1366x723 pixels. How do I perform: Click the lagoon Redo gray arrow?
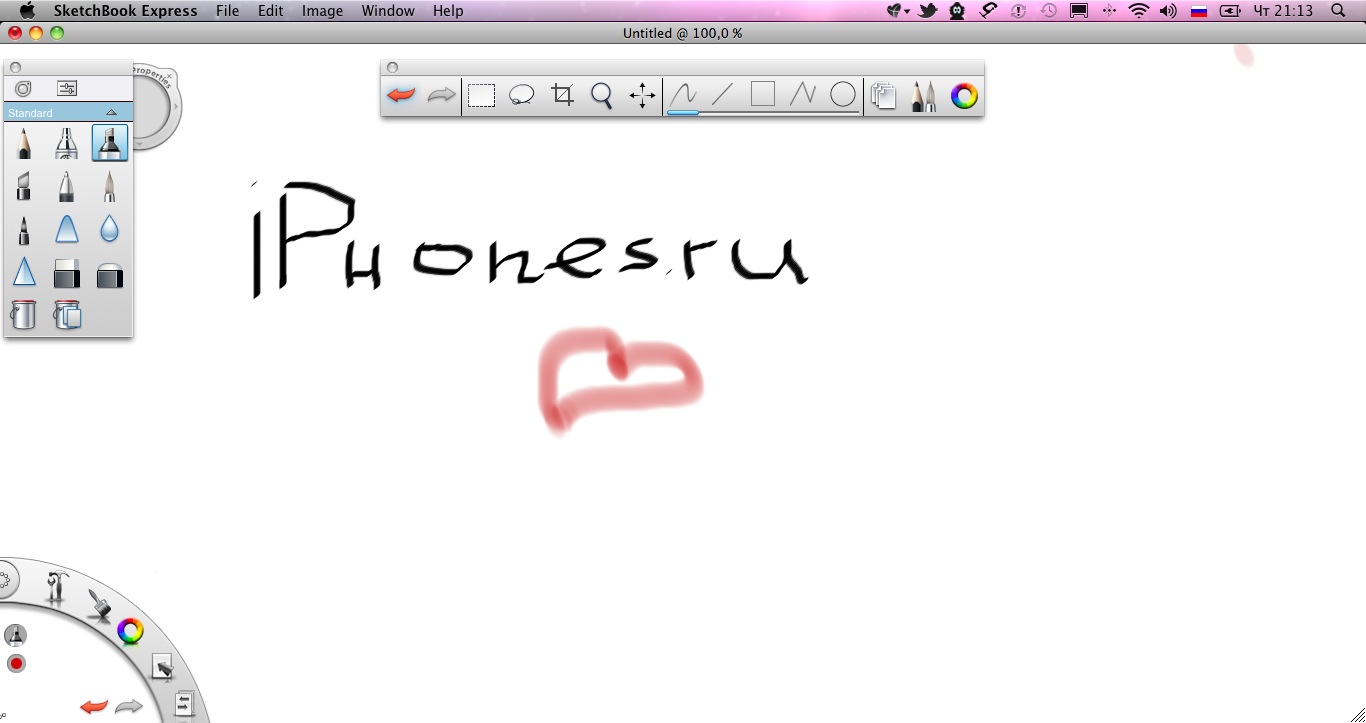point(128,707)
